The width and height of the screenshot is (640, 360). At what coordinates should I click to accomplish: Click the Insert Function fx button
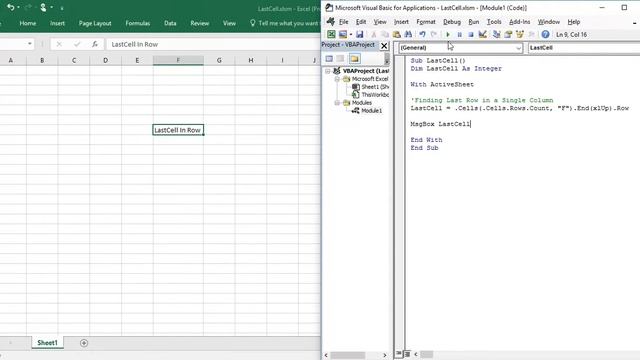click(95, 44)
